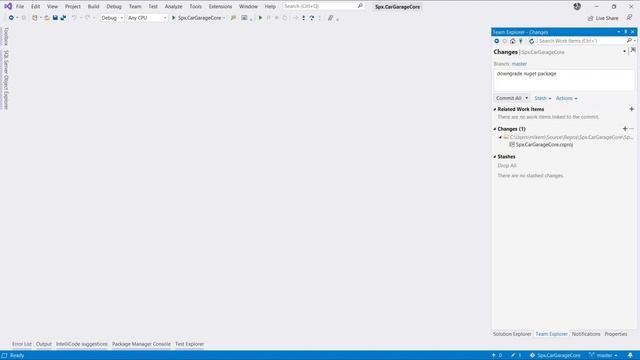Click Team Explorer Home icon
640x360 pixels.
513,41
